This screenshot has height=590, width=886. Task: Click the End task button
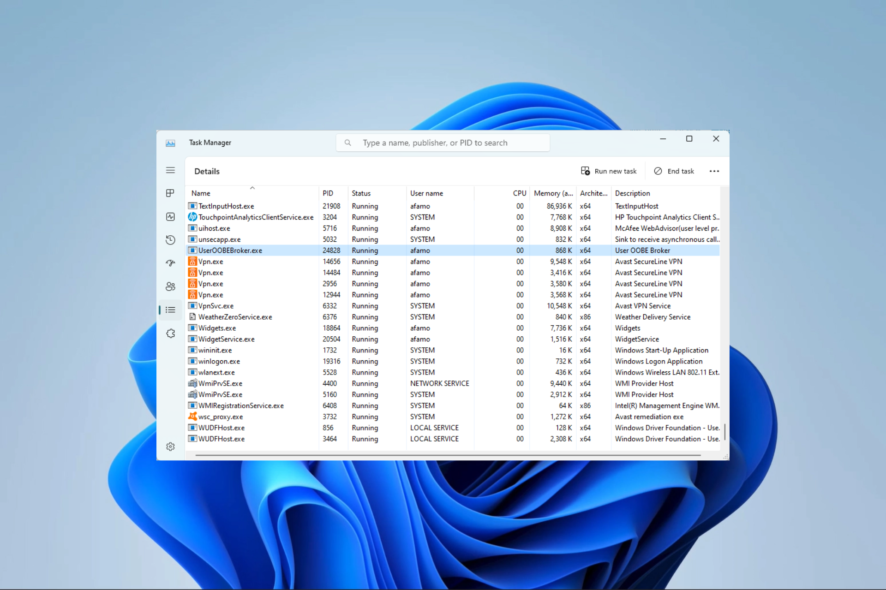[x=676, y=171]
